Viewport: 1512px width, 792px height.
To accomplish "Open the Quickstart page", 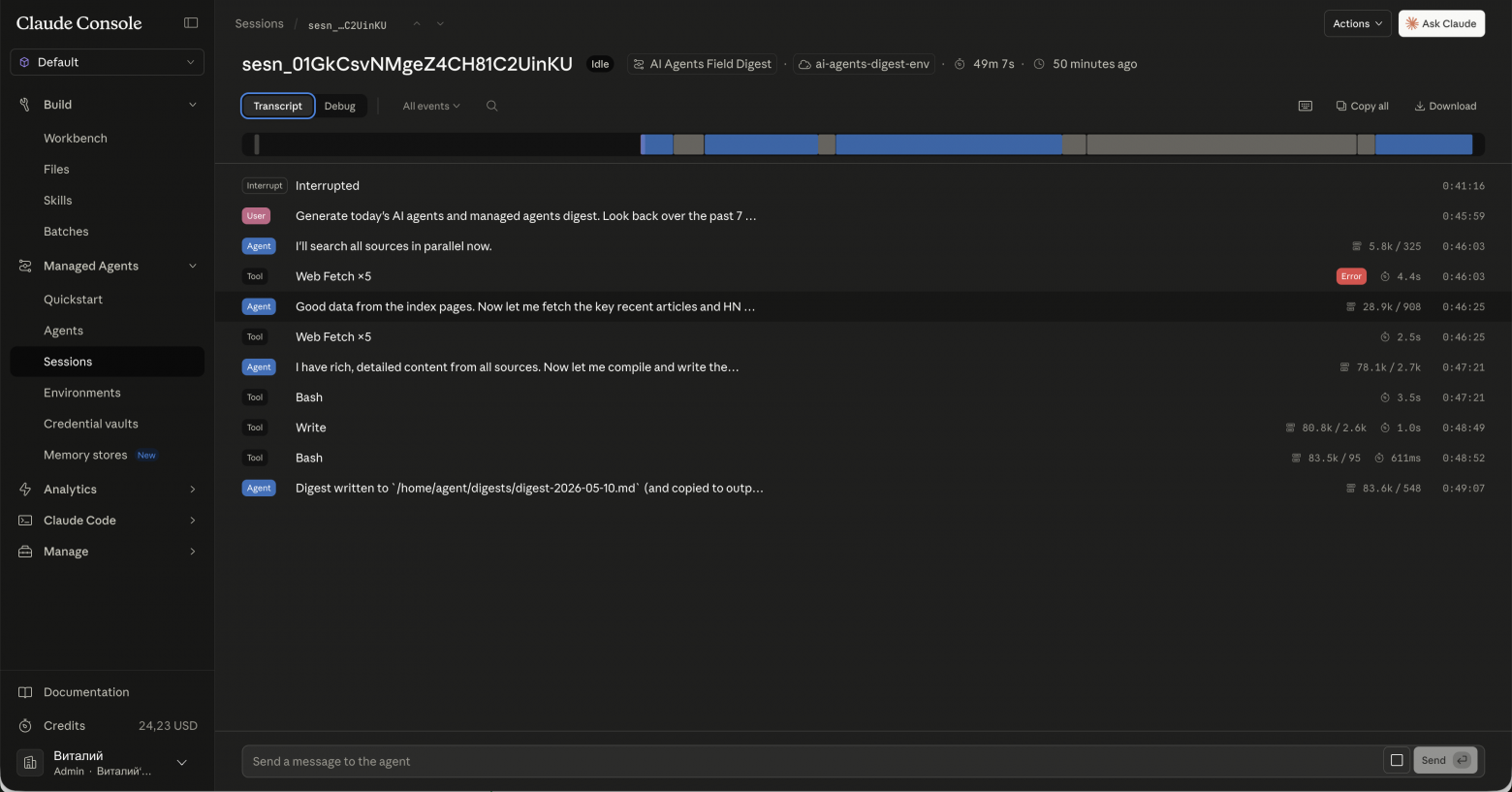I will pyautogui.click(x=73, y=300).
